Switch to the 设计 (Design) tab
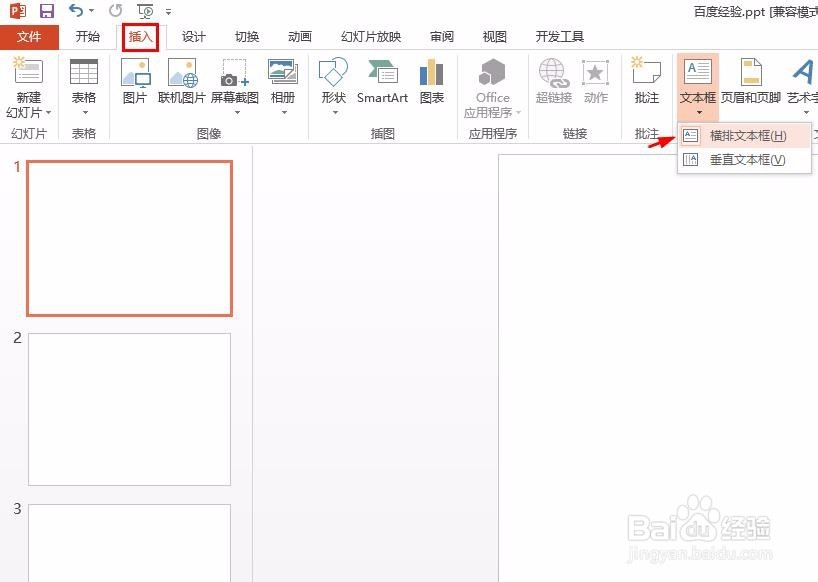This screenshot has height=582, width=818. pyautogui.click(x=194, y=37)
